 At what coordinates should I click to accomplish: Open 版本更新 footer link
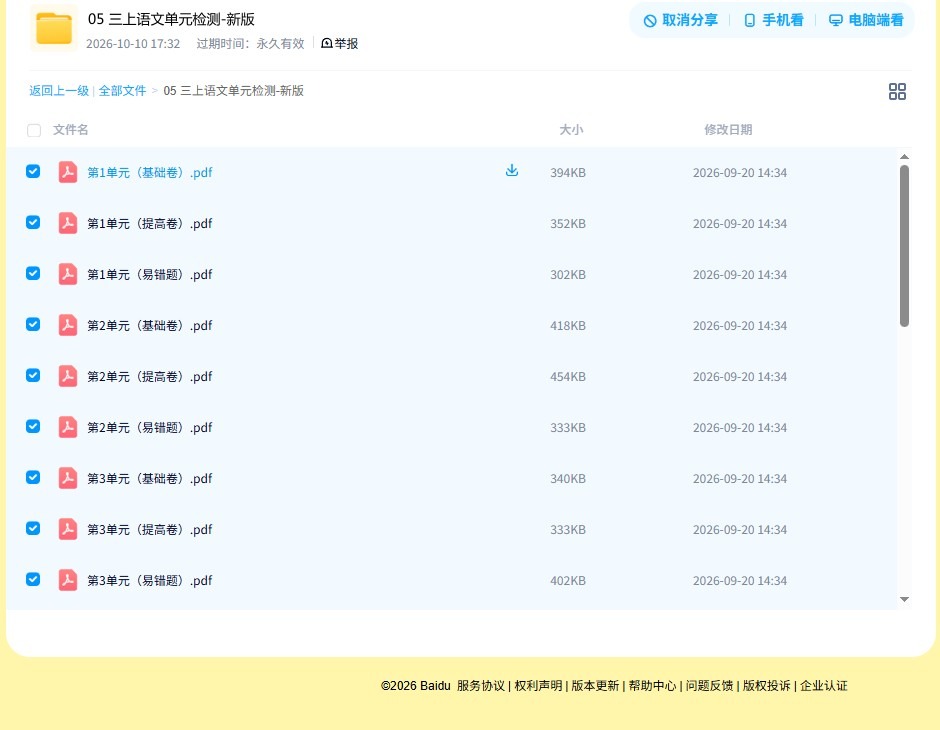click(595, 686)
